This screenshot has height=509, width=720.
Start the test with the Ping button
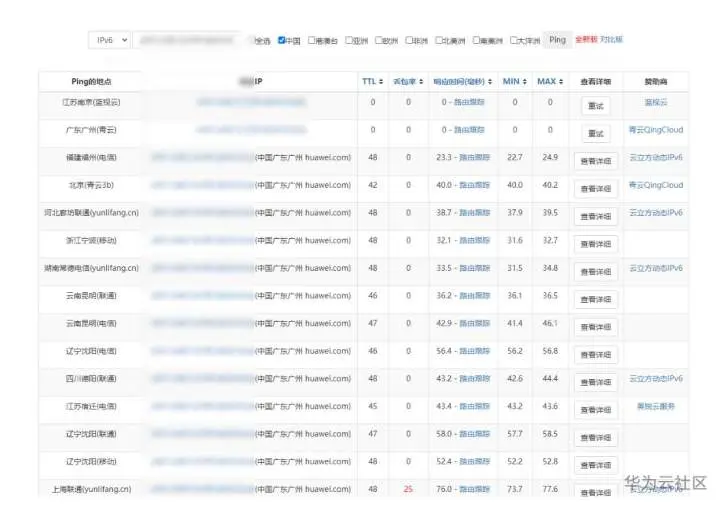(557, 40)
